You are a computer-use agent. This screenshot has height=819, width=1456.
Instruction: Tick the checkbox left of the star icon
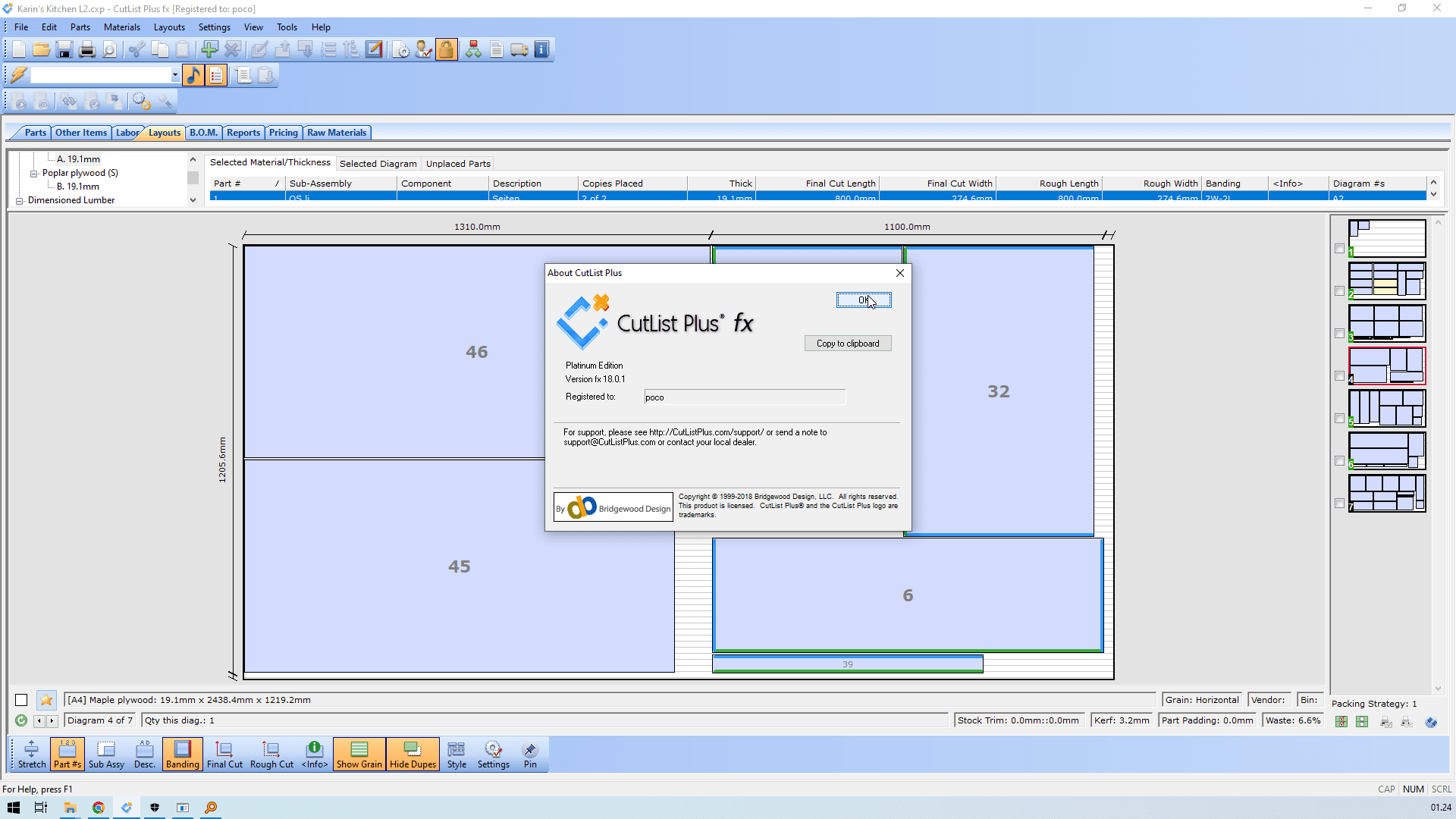(21, 700)
